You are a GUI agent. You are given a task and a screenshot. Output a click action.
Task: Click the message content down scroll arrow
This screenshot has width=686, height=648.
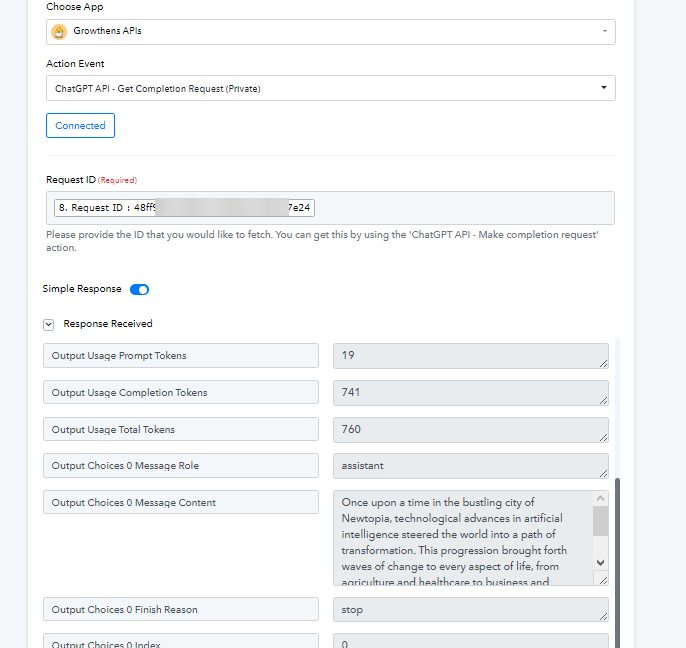click(x=601, y=563)
